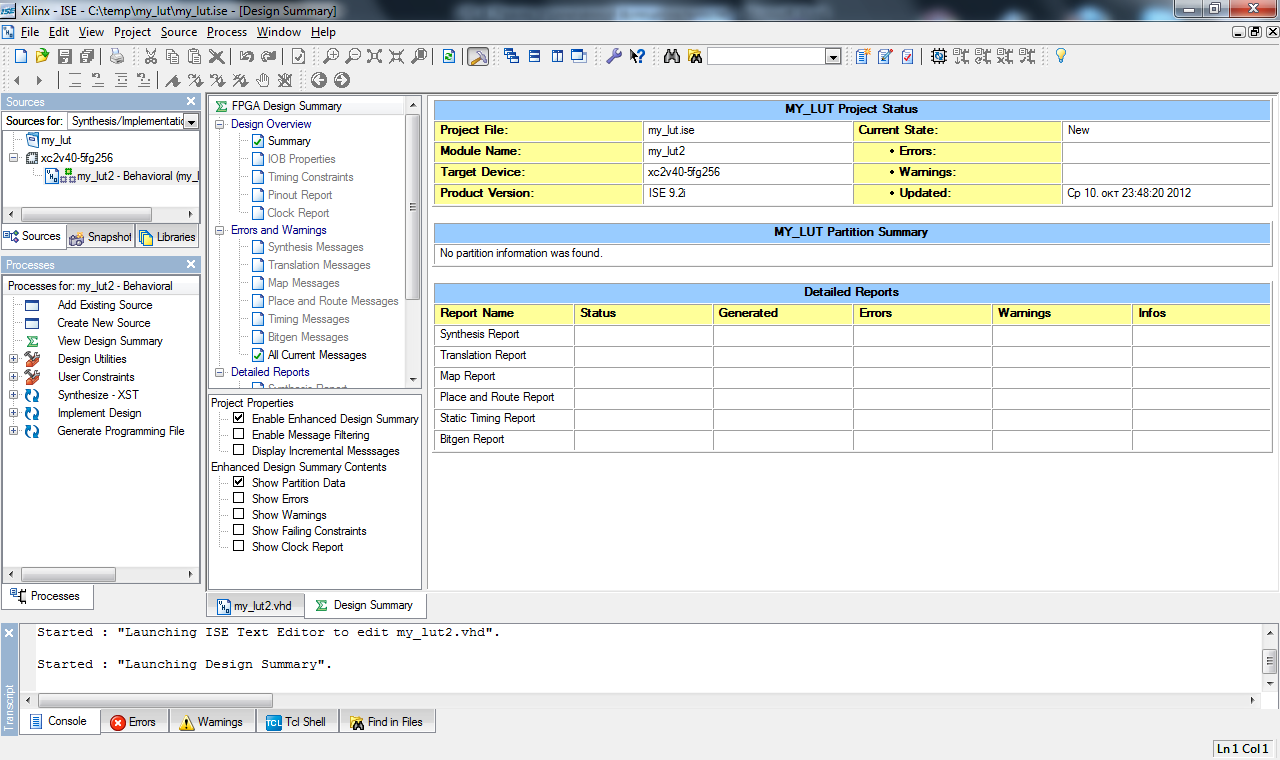Click the Find in Files binoculars-folder icon
Image resolution: width=1280 pixels, height=760 pixels.
click(x=695, y=57)
